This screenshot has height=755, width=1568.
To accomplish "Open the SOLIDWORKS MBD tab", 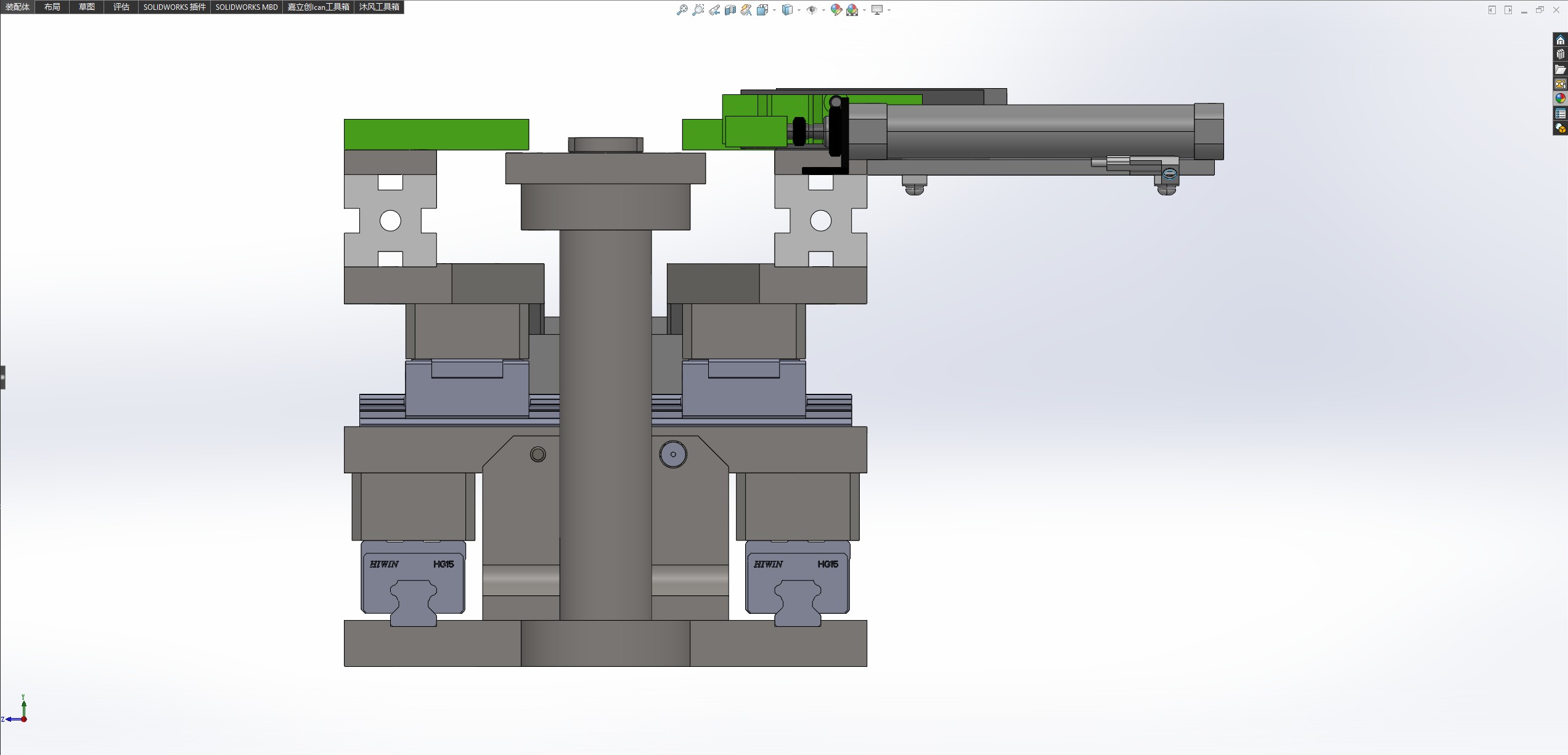I will (x=247, y=7).
